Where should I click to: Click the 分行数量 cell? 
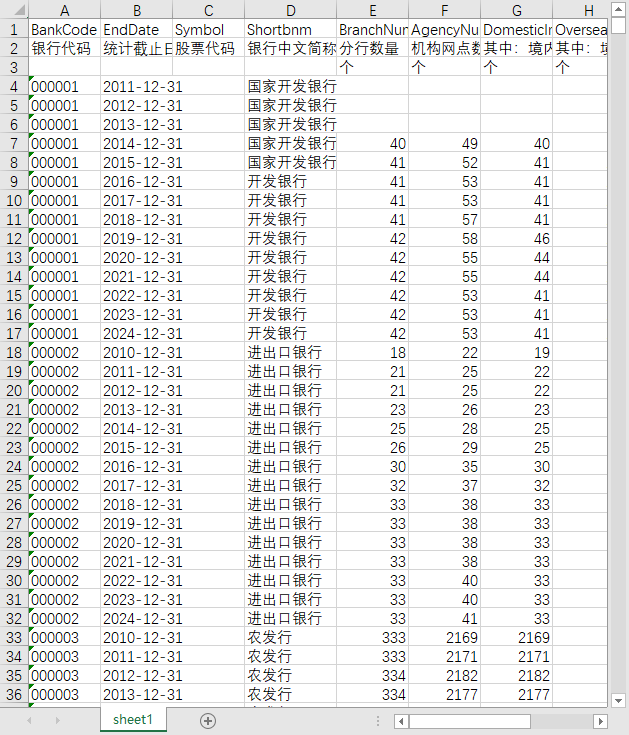(373, 48)
